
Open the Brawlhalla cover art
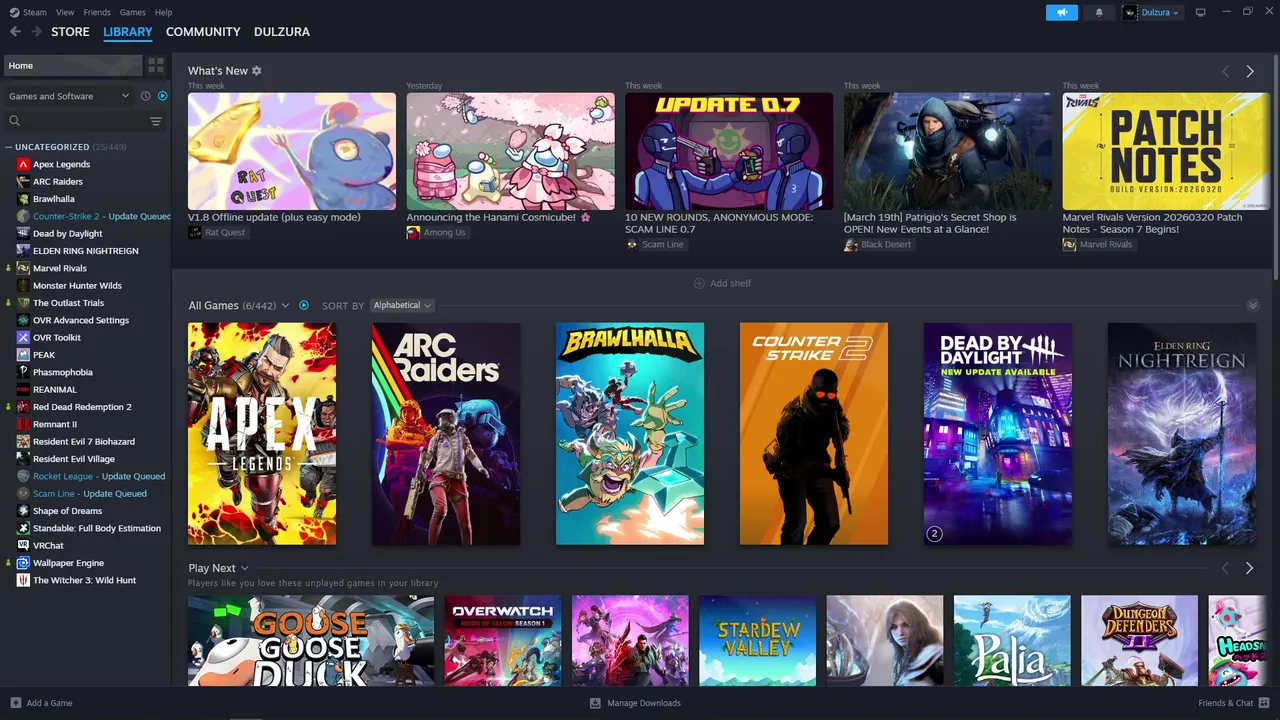click(x=630, y=434)
